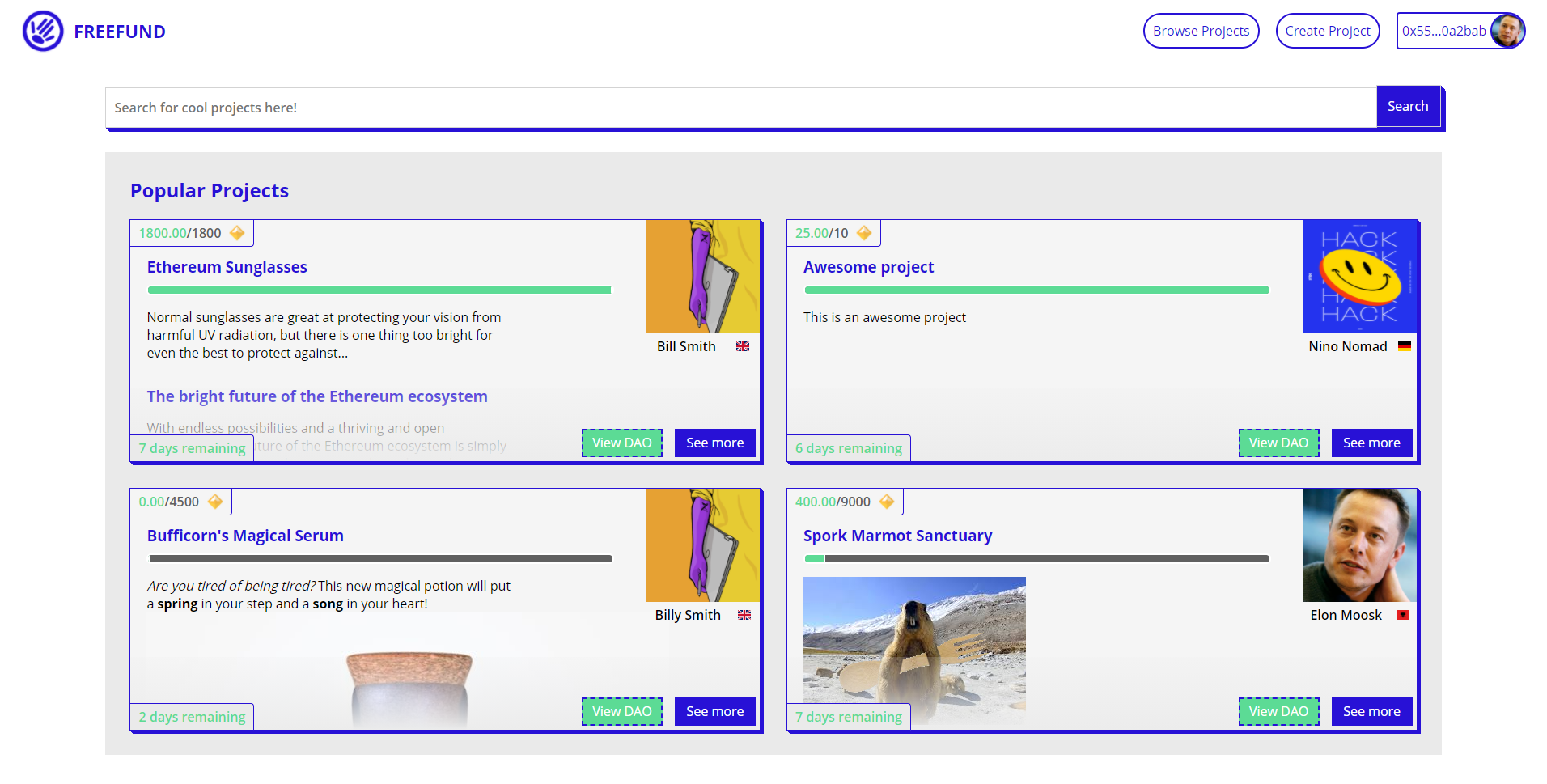Open Spork Marmot Sanctuary title
The image size is (1547, 784).
coord(897,536)
